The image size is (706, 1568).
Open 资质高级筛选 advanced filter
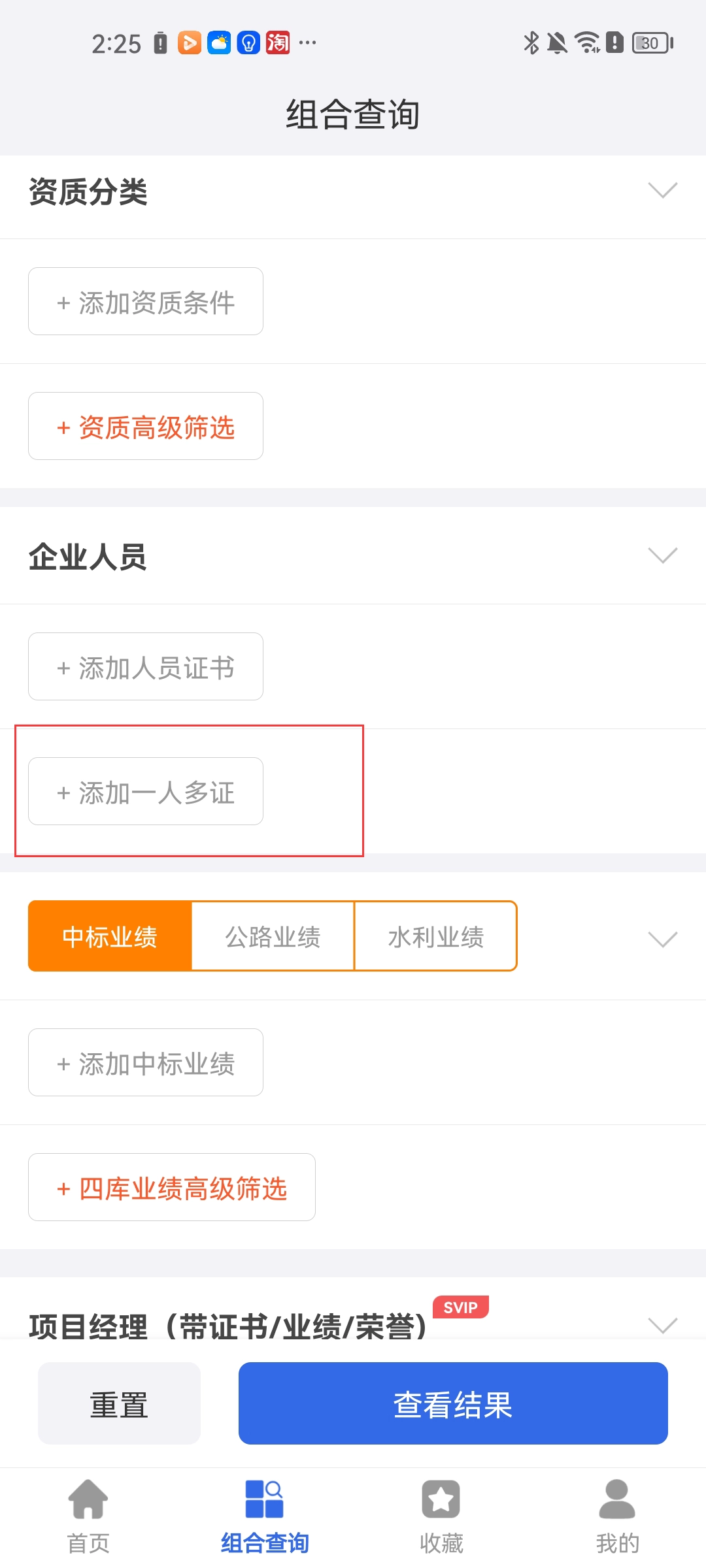(146, 426)
